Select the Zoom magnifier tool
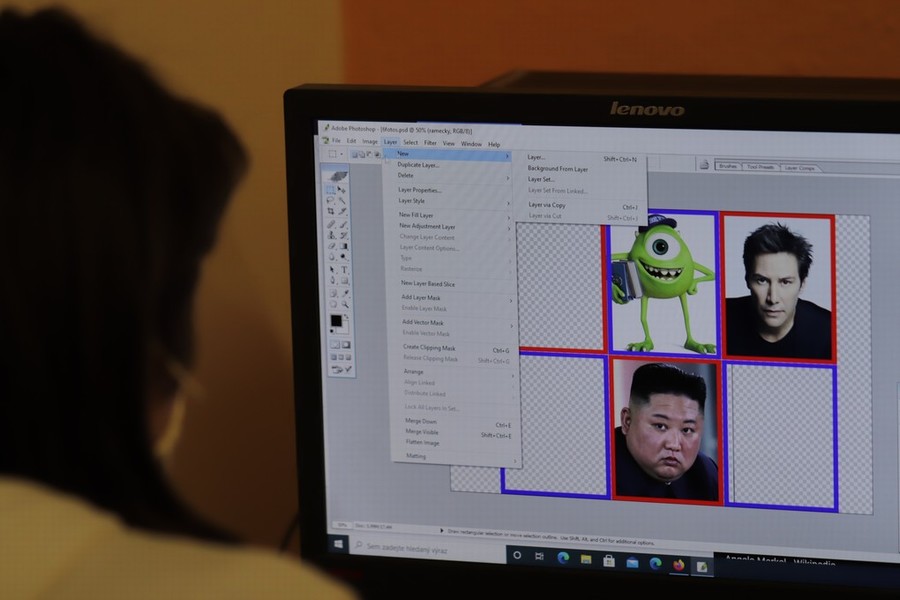This screenshot has height=600, width=900. (344, 304)
